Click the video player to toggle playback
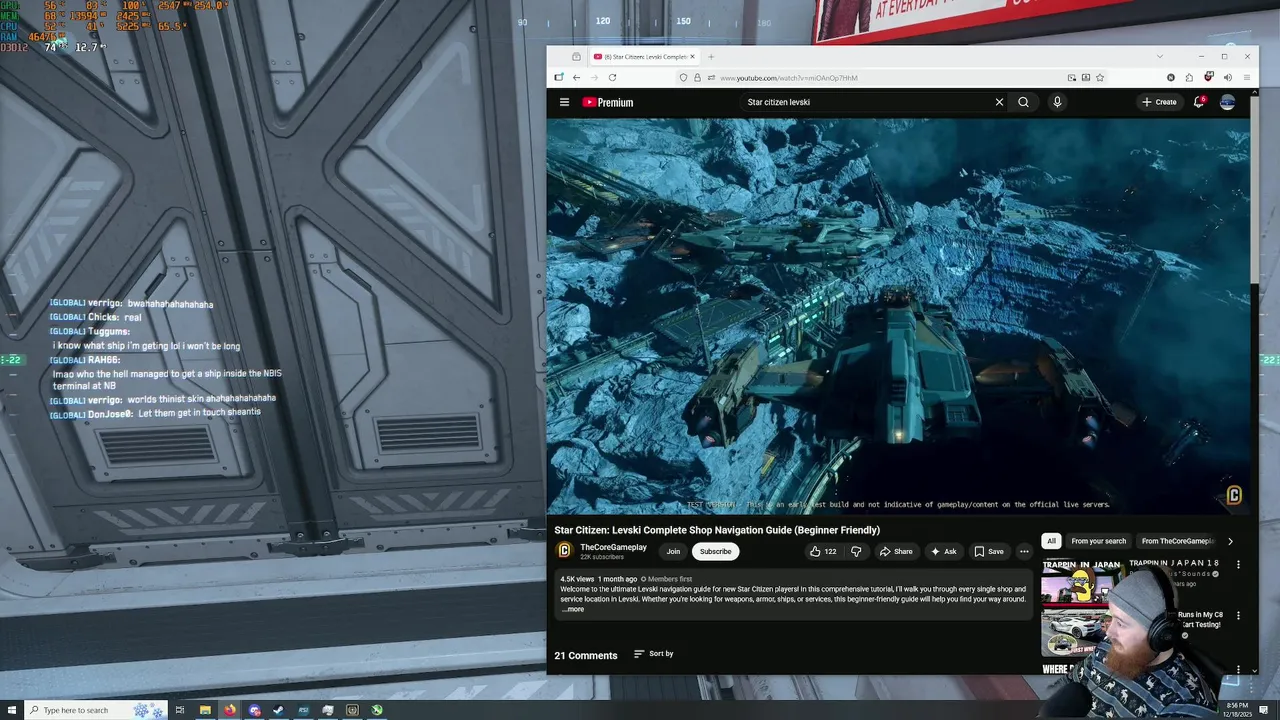 pos(898,316)
